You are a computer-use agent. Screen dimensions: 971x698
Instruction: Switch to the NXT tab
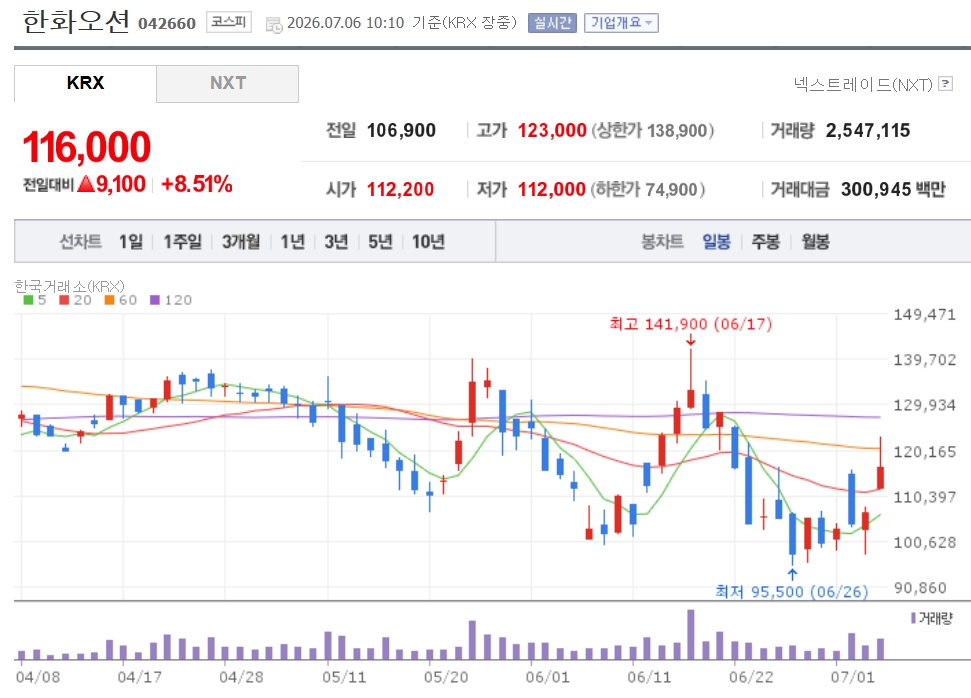227,84
